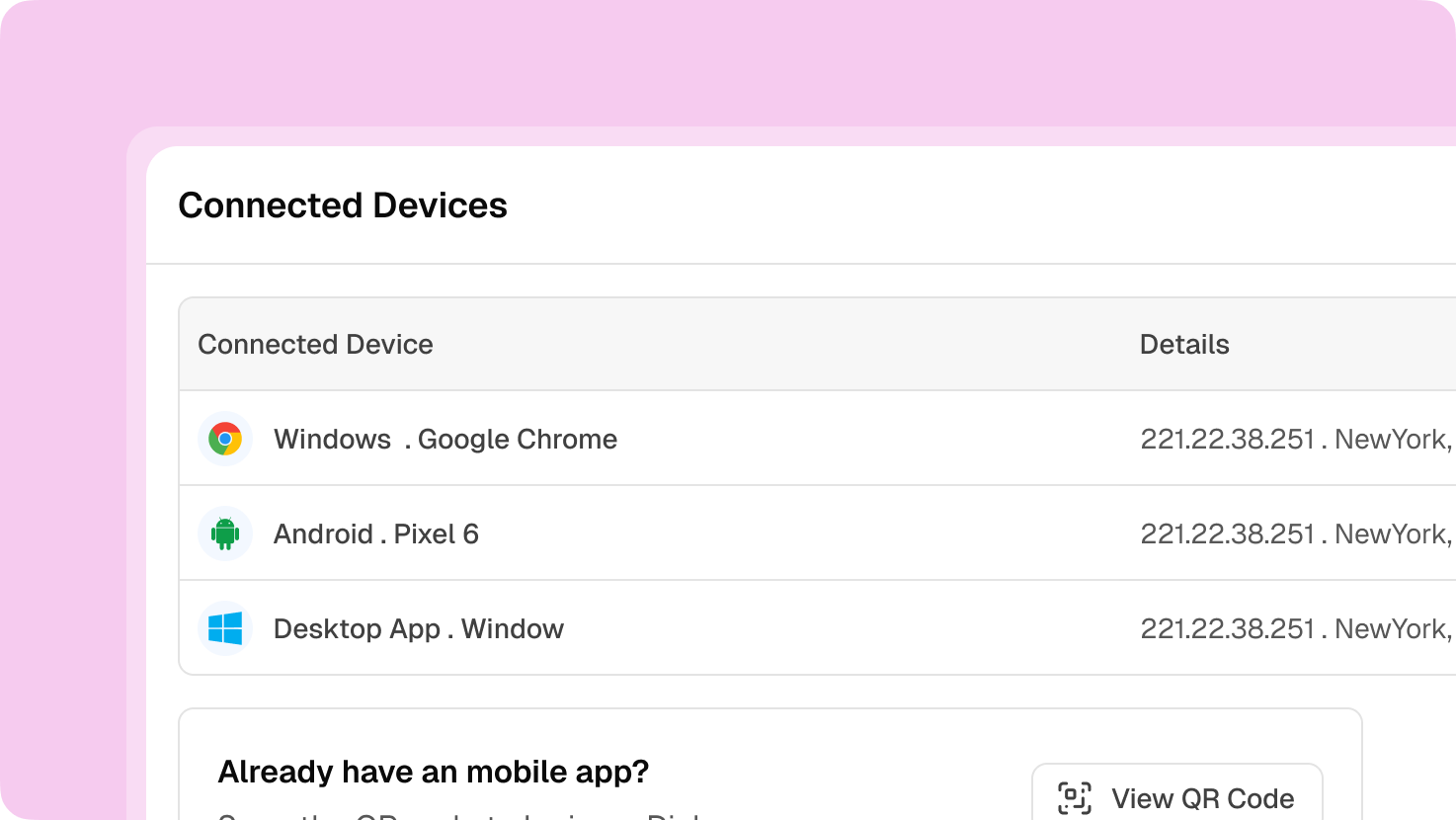Click the "Android . Pixel 6" device name text
Image resolution: width=1456 pixels, height=820 pixels.
click(x=375, y=533)
